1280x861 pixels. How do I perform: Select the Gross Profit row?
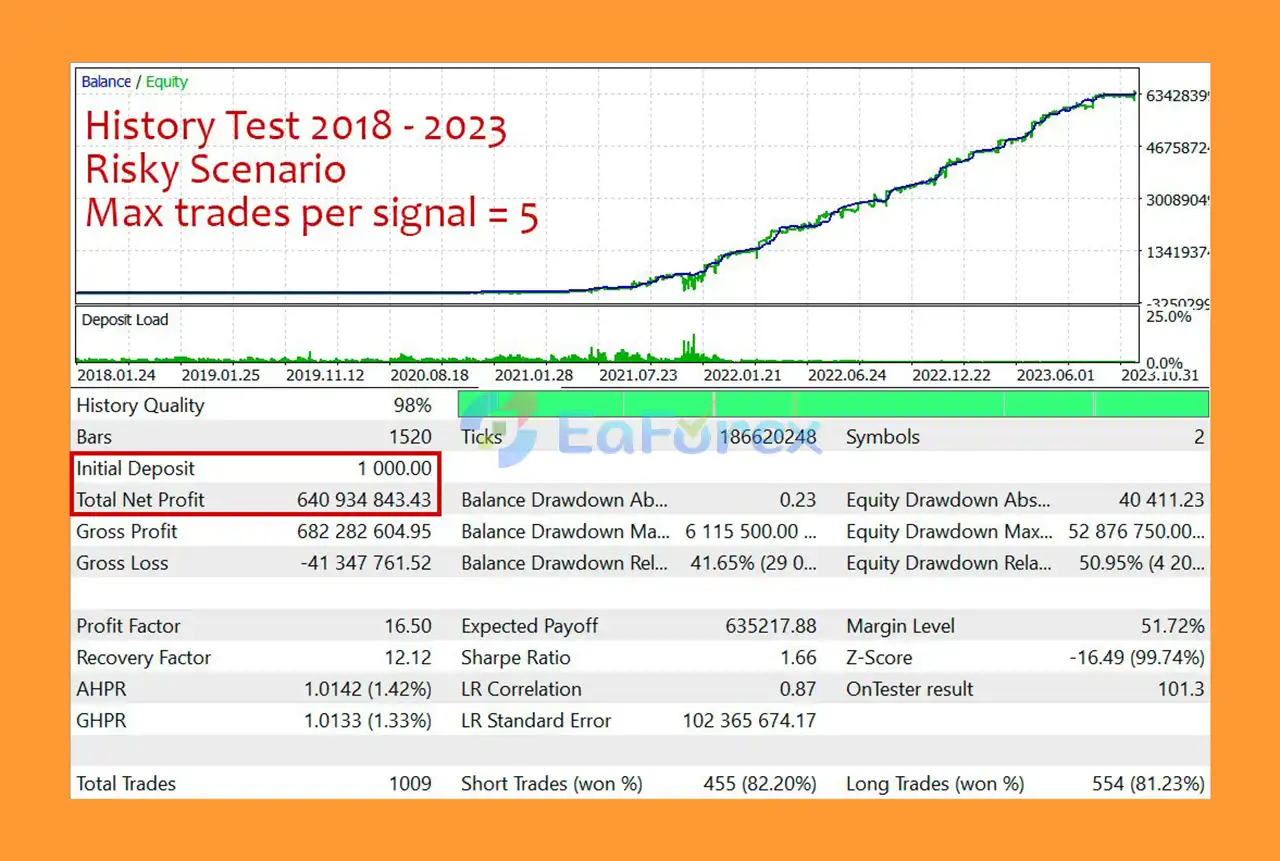(x=254, y=531)
